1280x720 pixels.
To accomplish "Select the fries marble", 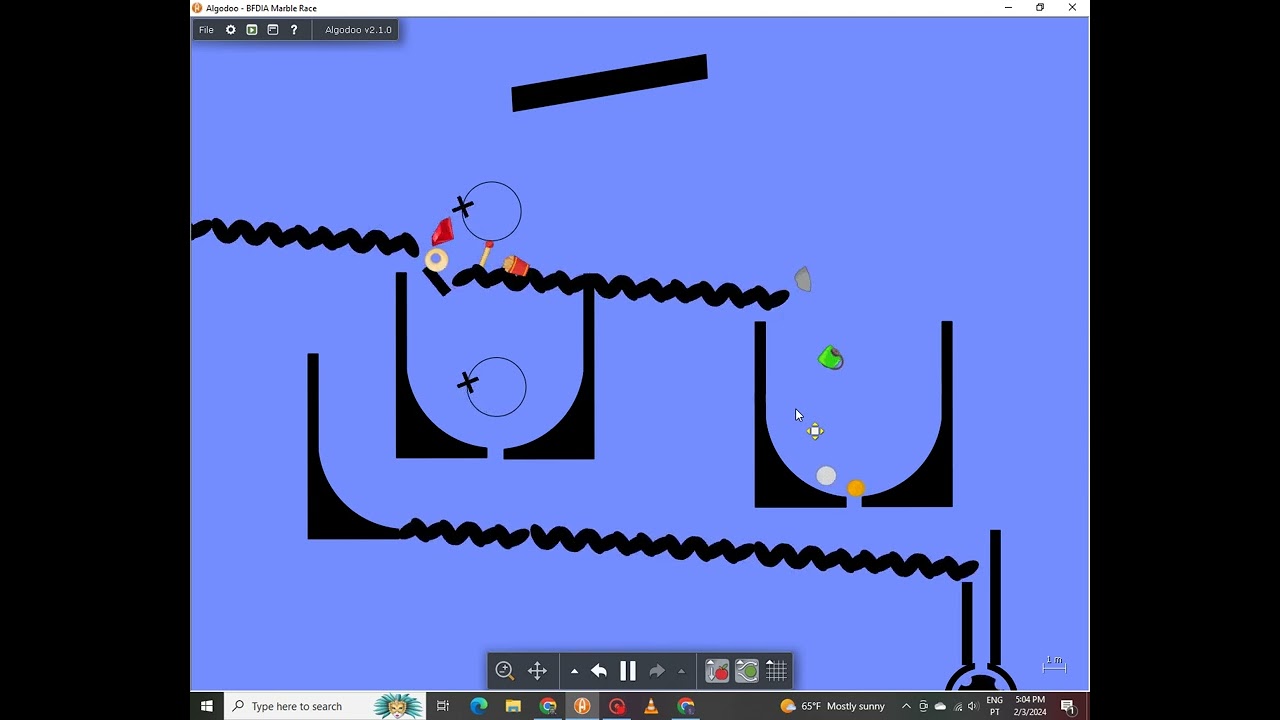I will point(516,265).
